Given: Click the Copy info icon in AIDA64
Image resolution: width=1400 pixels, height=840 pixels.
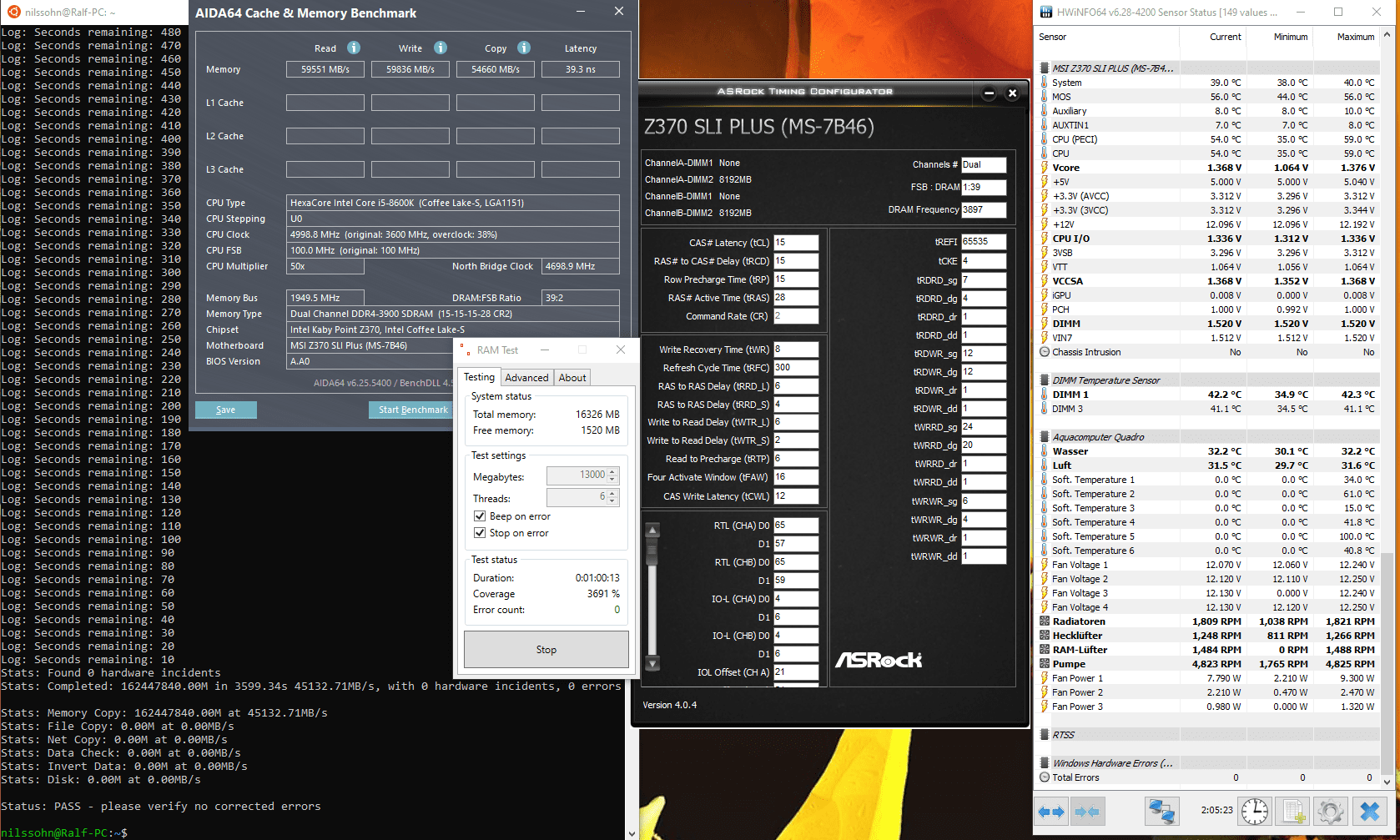Looking at the screenshot, I should click(524, 48).
